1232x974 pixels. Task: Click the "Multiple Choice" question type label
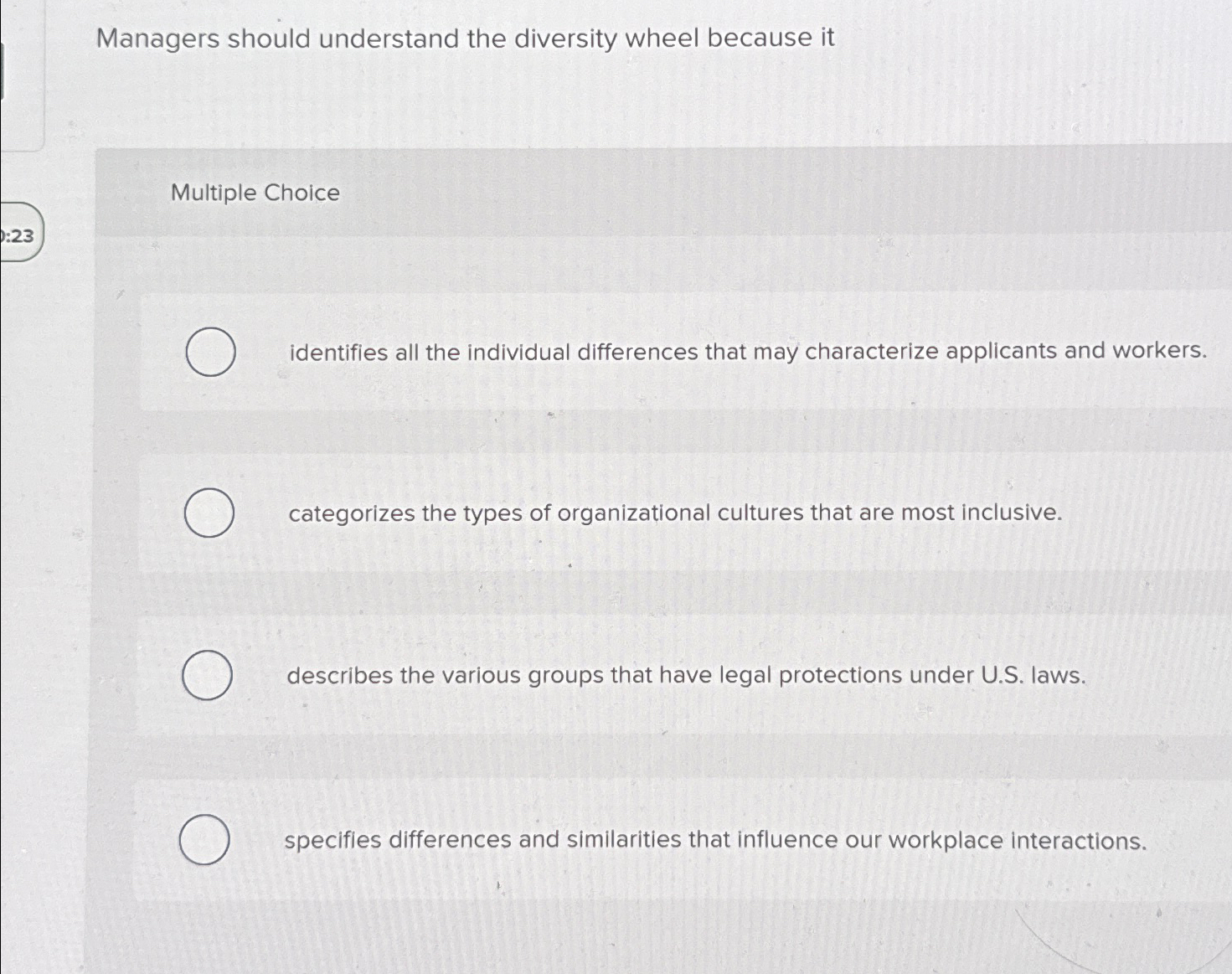tap(254, 193)
